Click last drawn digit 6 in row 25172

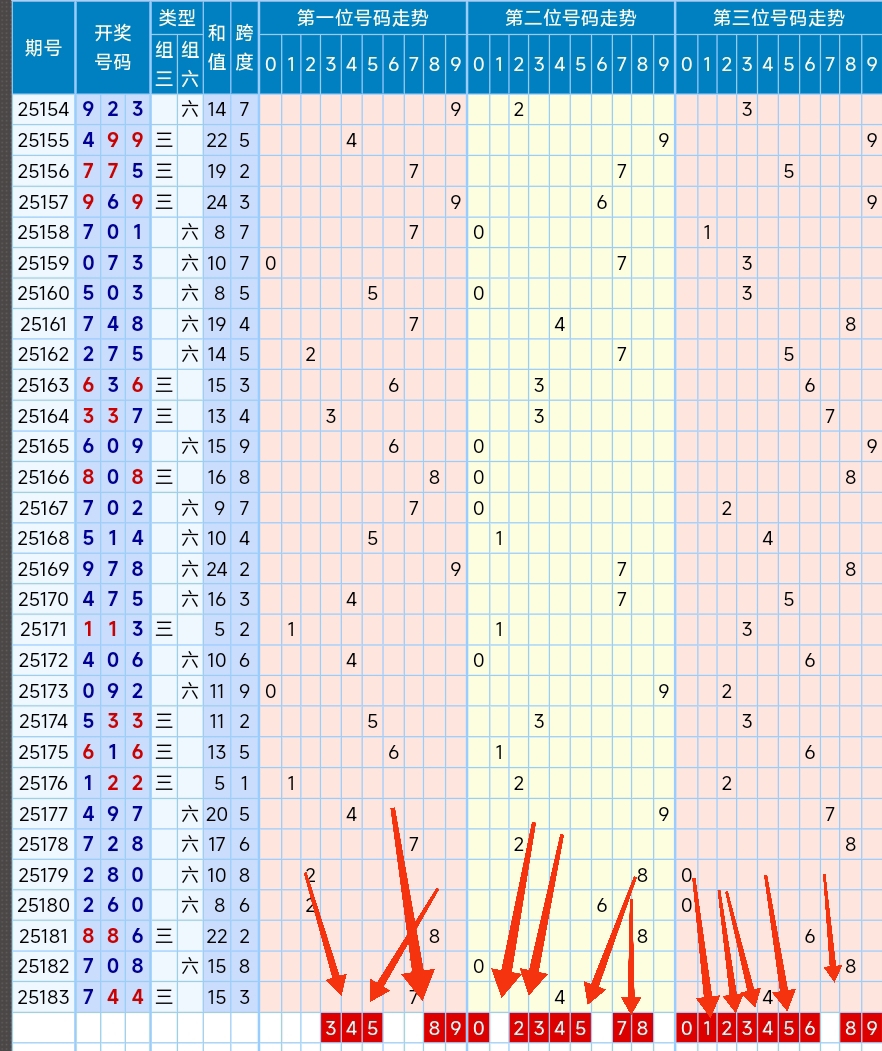coord(137,660)
